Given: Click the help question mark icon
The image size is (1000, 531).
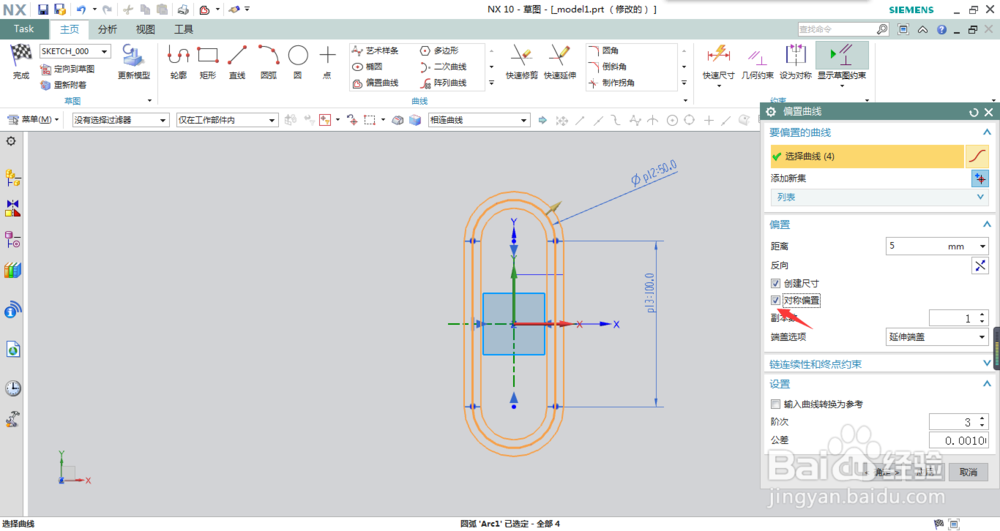Looking at the screenshot, I should coord(941,29).
